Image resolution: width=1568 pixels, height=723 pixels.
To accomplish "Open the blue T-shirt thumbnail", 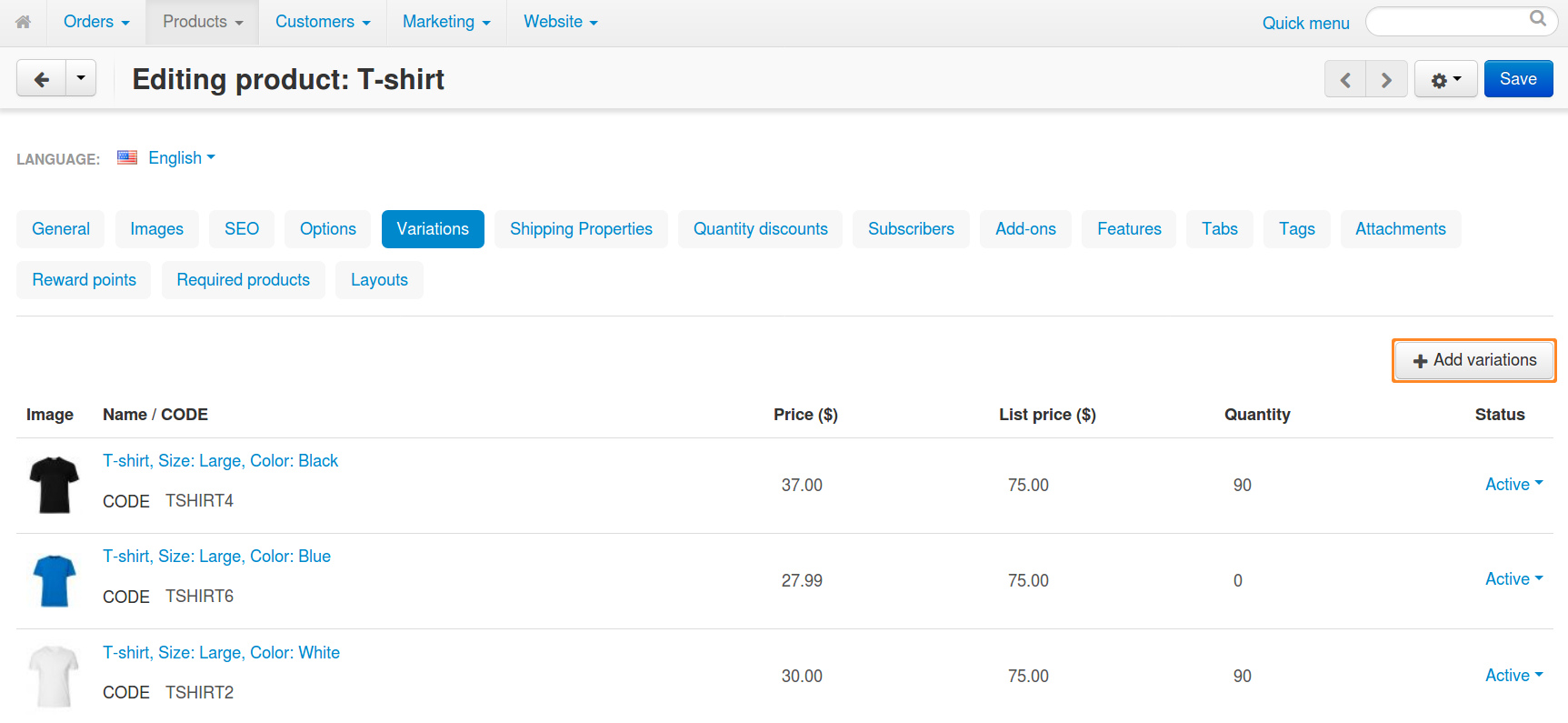I will pos(55,580).
